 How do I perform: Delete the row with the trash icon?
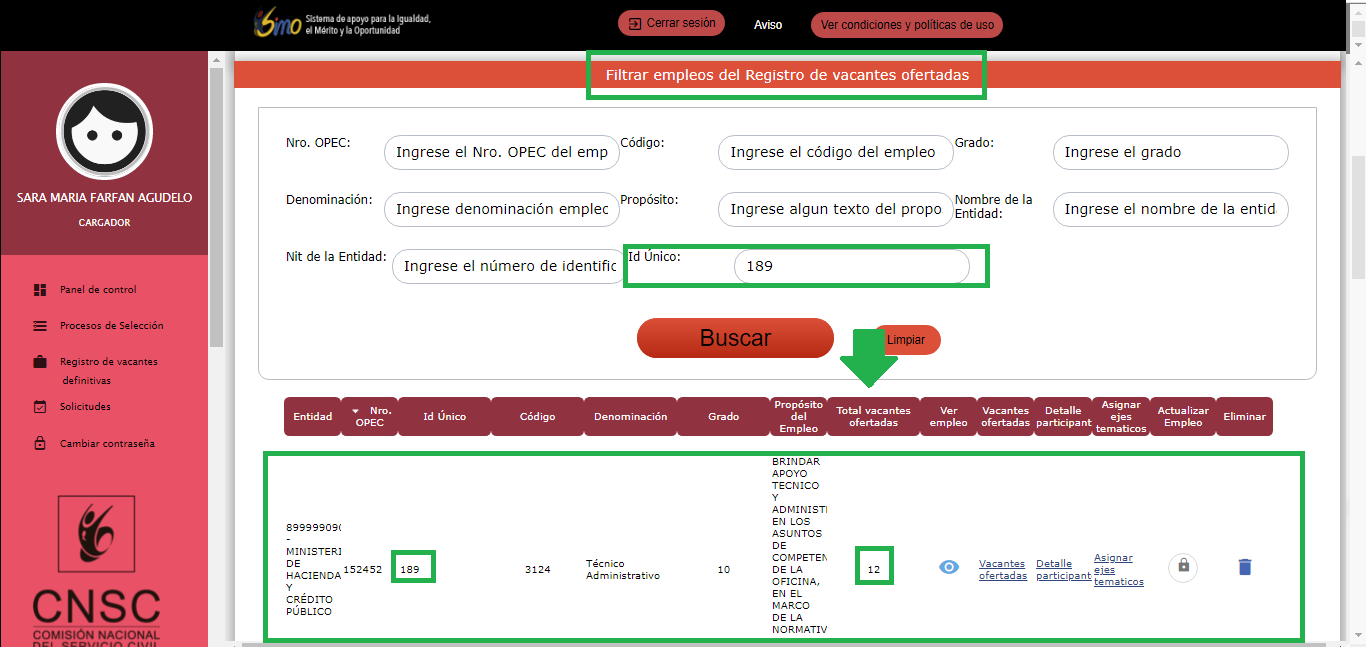[x=1244, y=567]
